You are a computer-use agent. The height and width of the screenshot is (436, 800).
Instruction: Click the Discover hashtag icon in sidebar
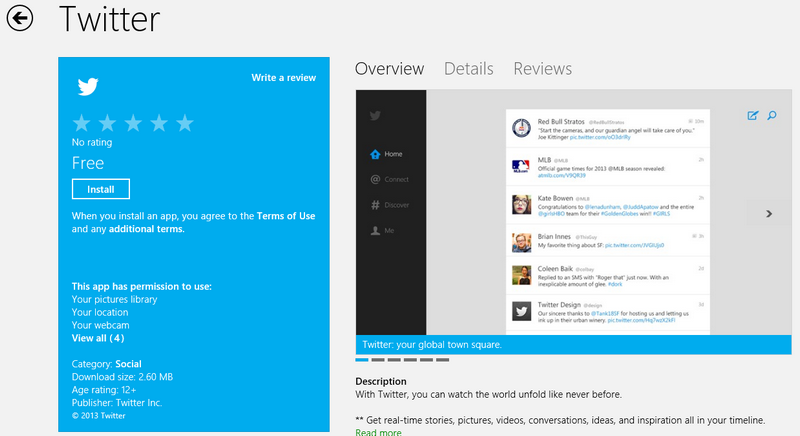coord(376,205)
